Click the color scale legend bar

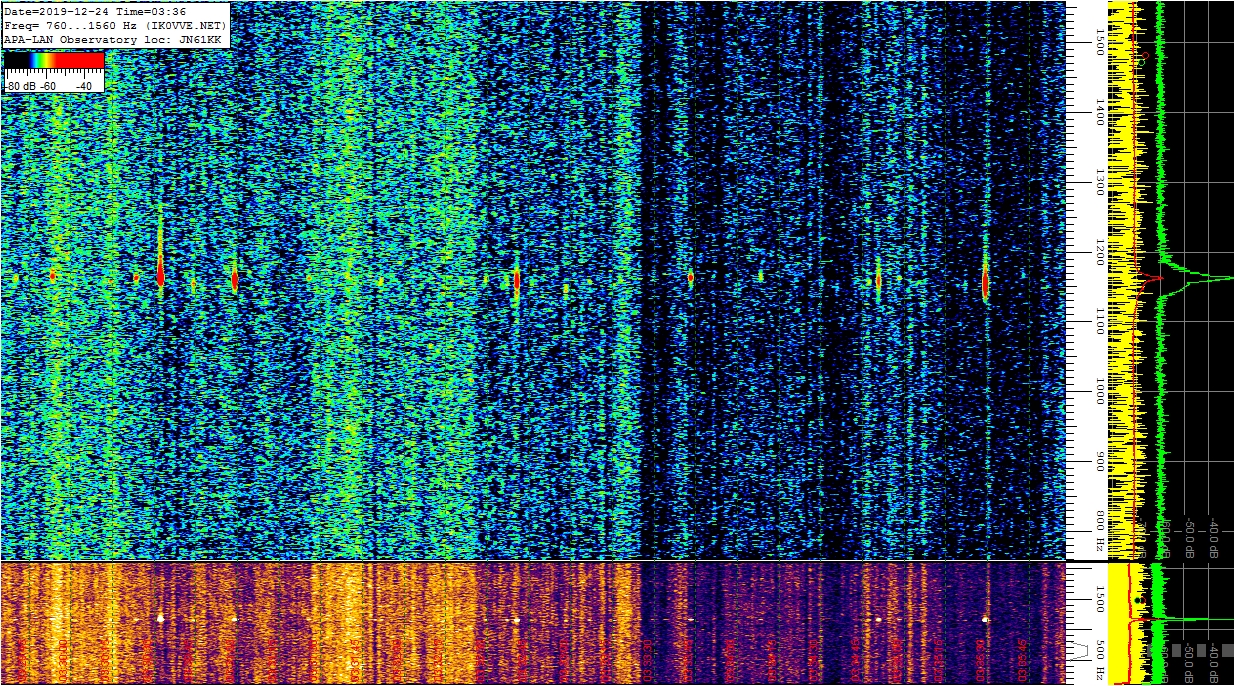(54, 61)
